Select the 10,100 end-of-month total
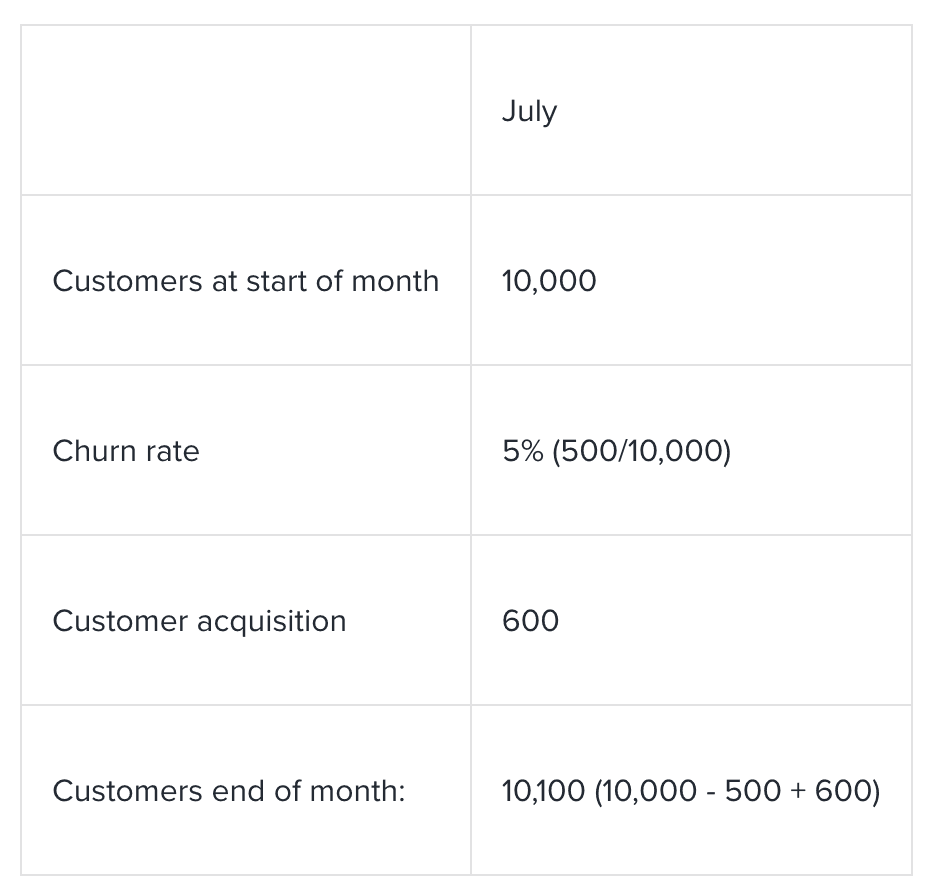 point(543,791)
